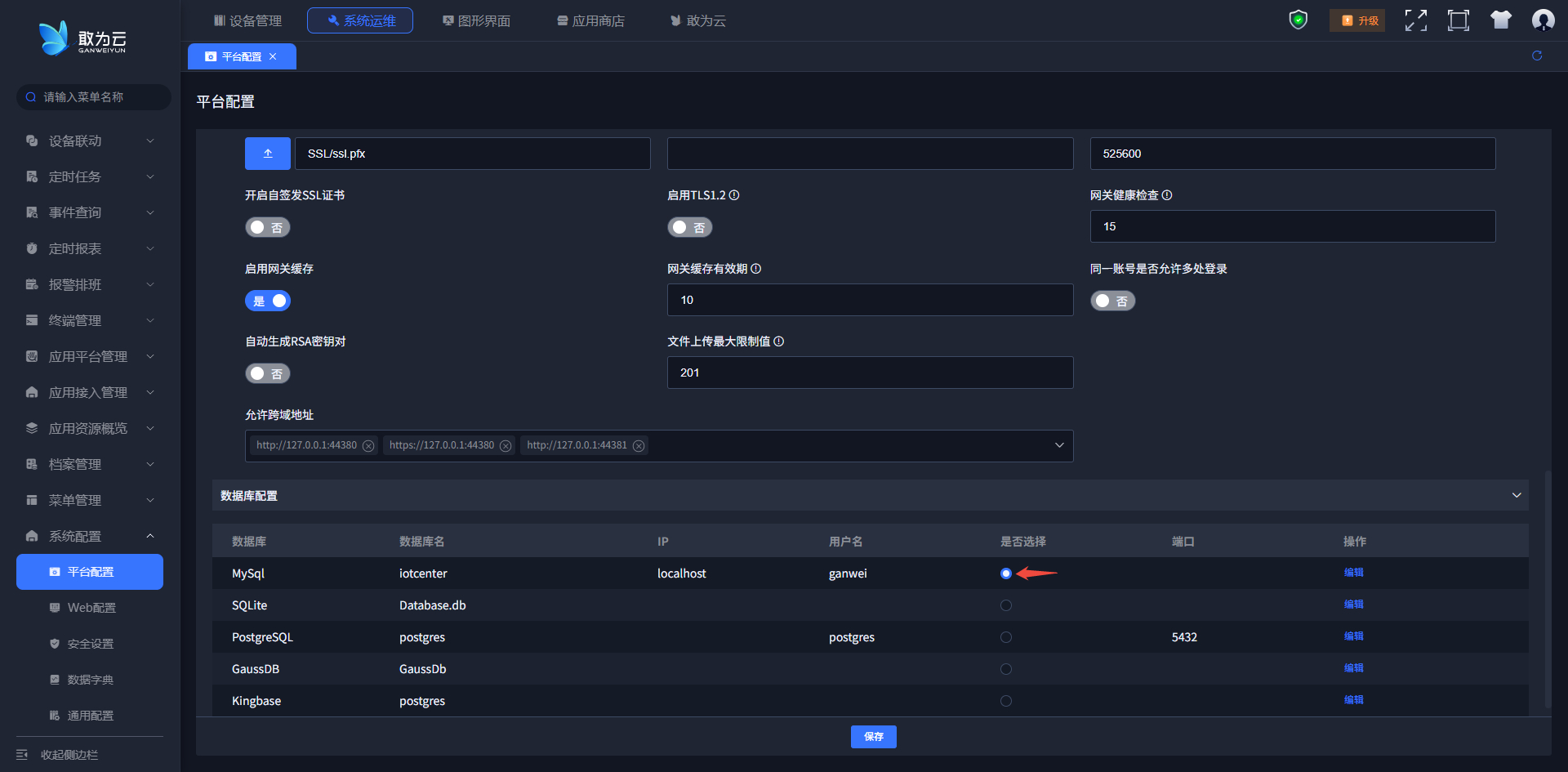Image resolution: width=1568 pixels, height=772 pixels.
Task: Turn off the 启用网关缓存 switch
Action: pos(268,301)
